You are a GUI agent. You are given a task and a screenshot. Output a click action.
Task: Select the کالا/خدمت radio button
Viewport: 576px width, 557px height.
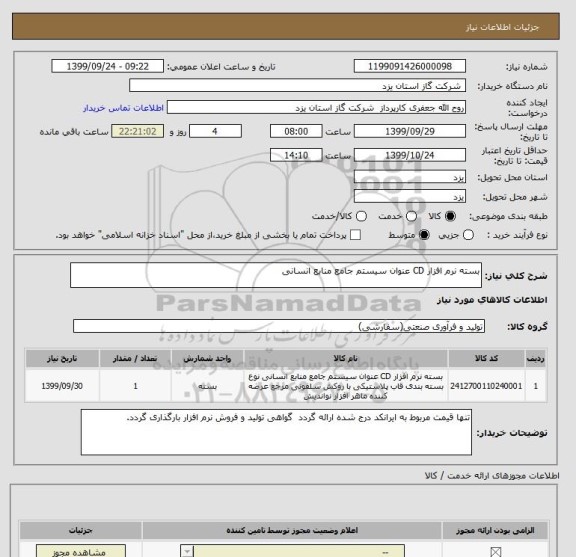(x=361, y=216)
